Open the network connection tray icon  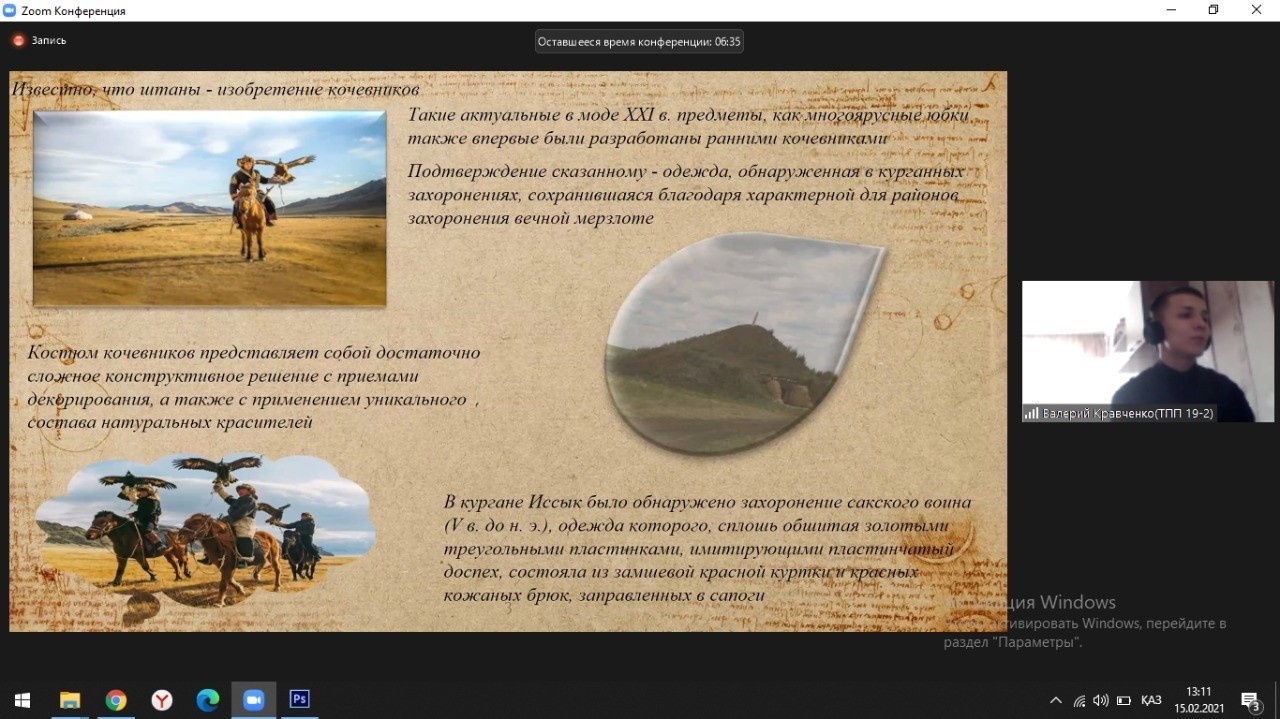(x=1079, y=700)
